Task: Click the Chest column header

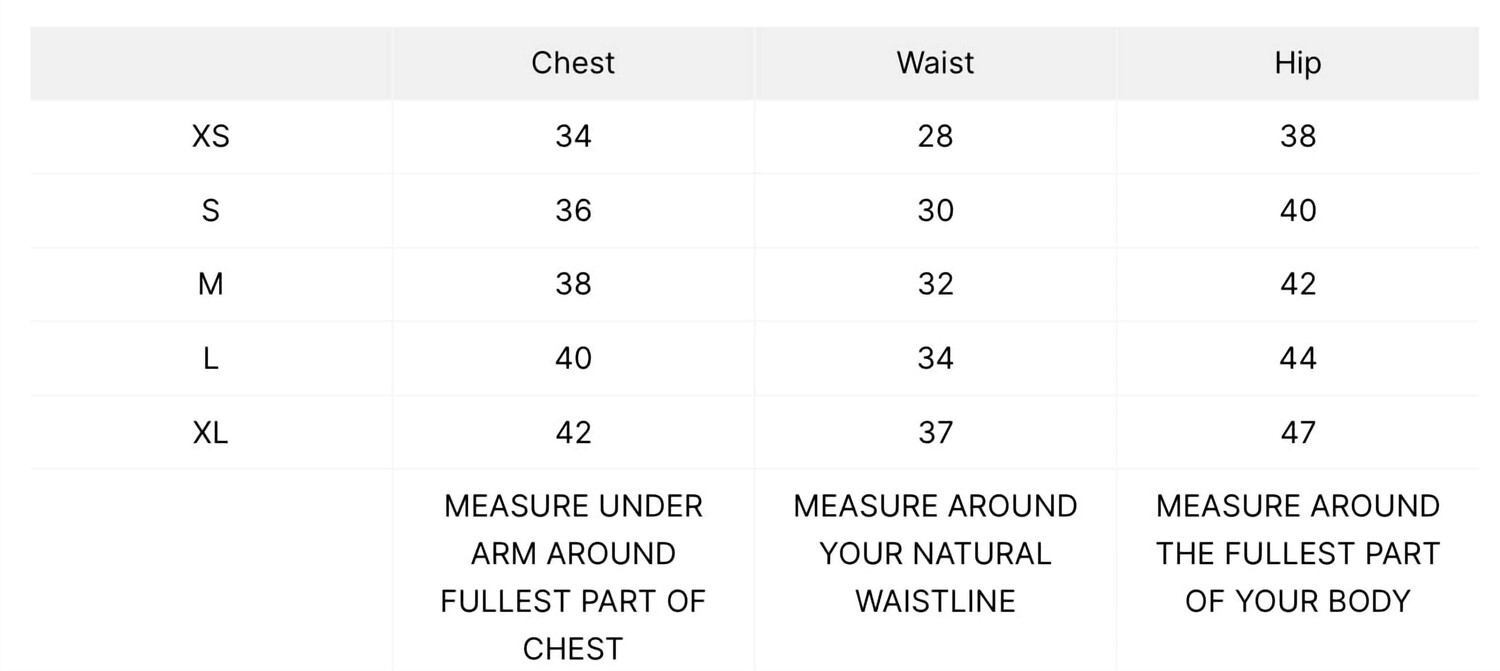Action: pos(573,63)
